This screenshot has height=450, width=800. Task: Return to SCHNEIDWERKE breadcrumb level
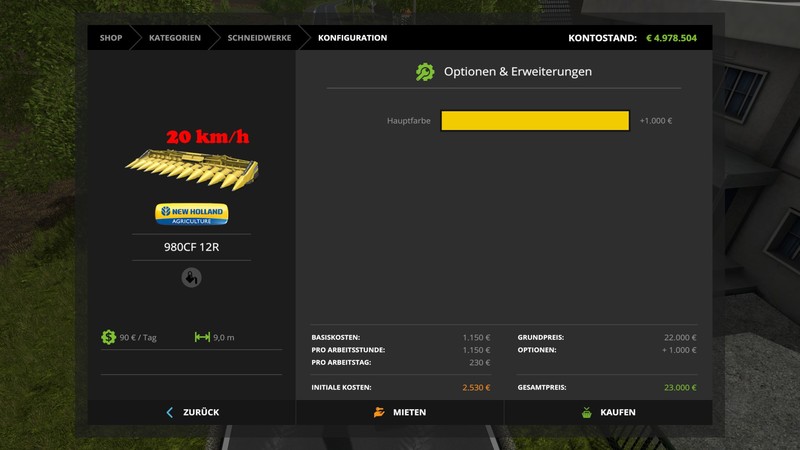(257, 38)
